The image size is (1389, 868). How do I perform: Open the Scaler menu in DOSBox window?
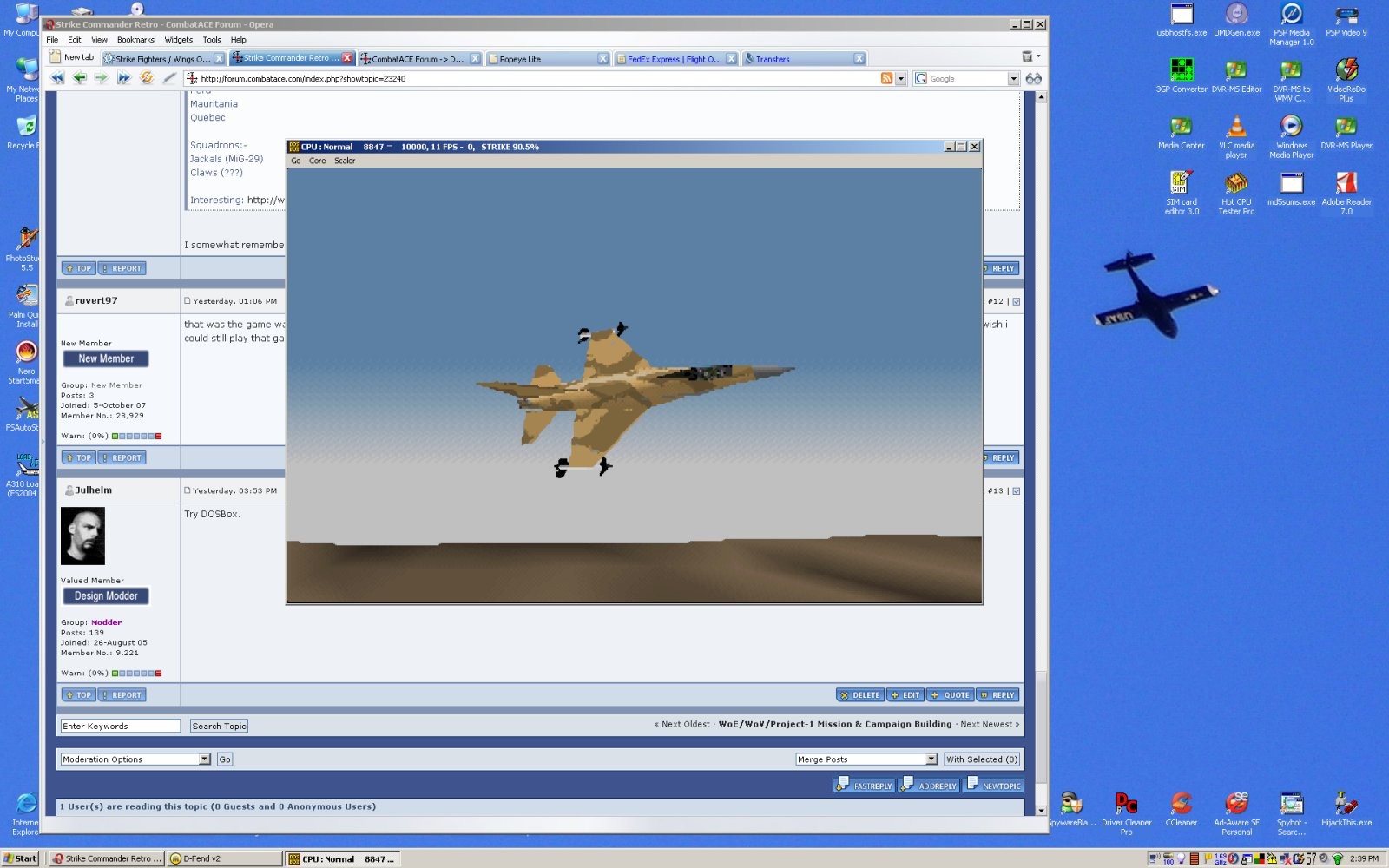coord(345,161)
